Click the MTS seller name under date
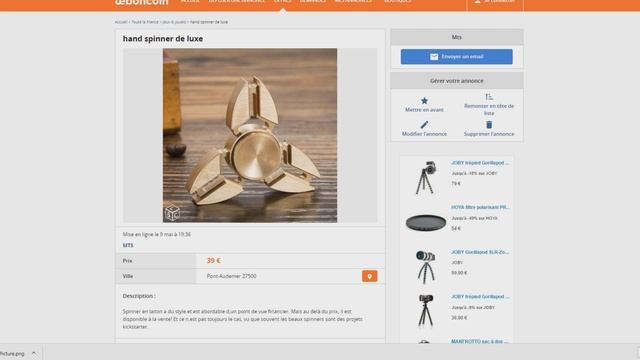 click(128, 245)
